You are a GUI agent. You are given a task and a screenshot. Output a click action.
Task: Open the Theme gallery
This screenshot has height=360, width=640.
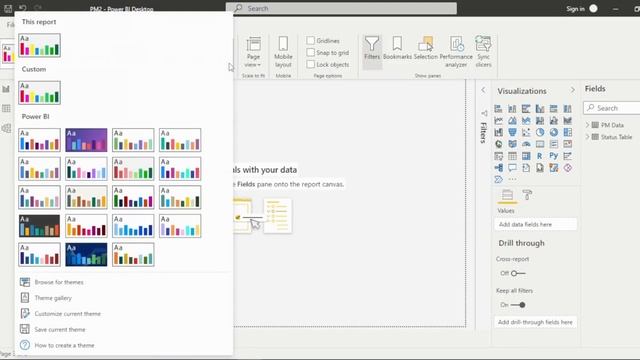pyautogui.click(x=53, y=298)
